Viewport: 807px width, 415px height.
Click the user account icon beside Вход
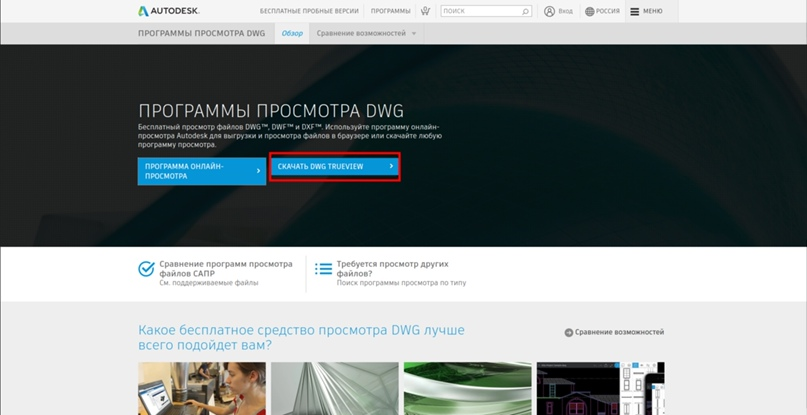click(549, 11)
